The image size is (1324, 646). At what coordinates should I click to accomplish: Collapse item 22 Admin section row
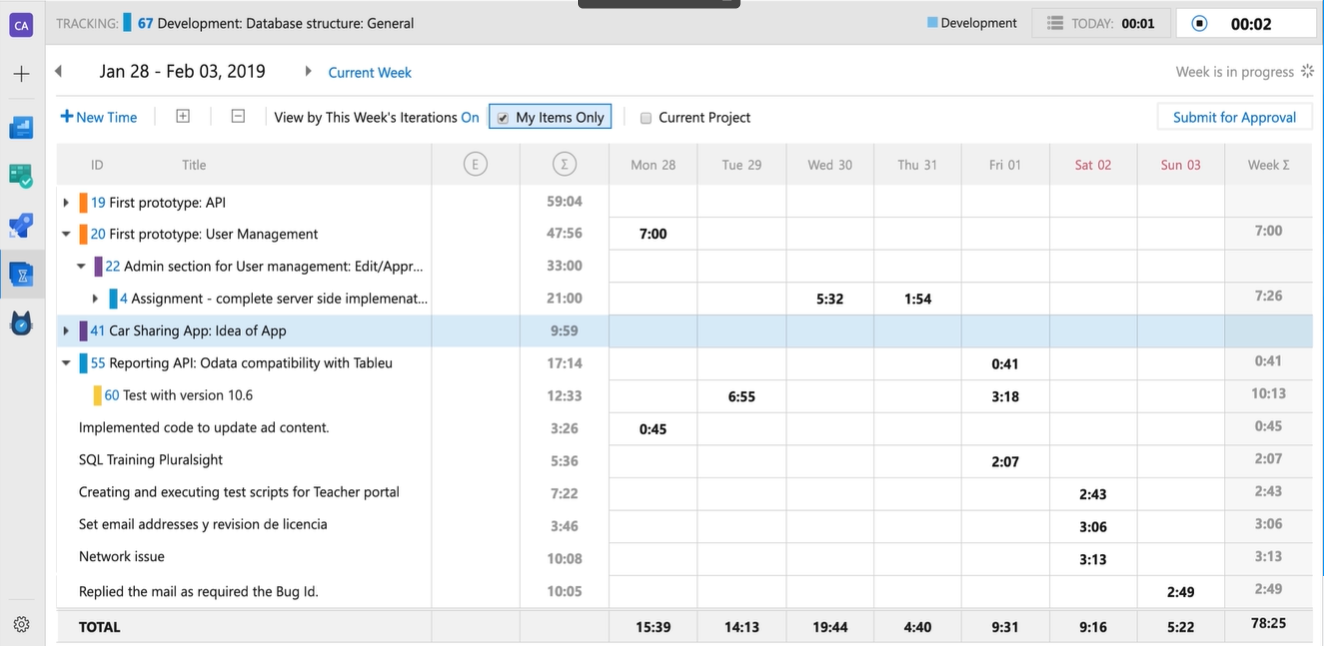[82, 267]
